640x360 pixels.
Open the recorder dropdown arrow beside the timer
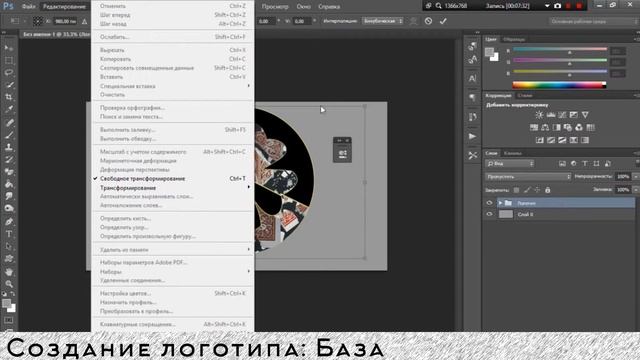[x=547, y=6]
